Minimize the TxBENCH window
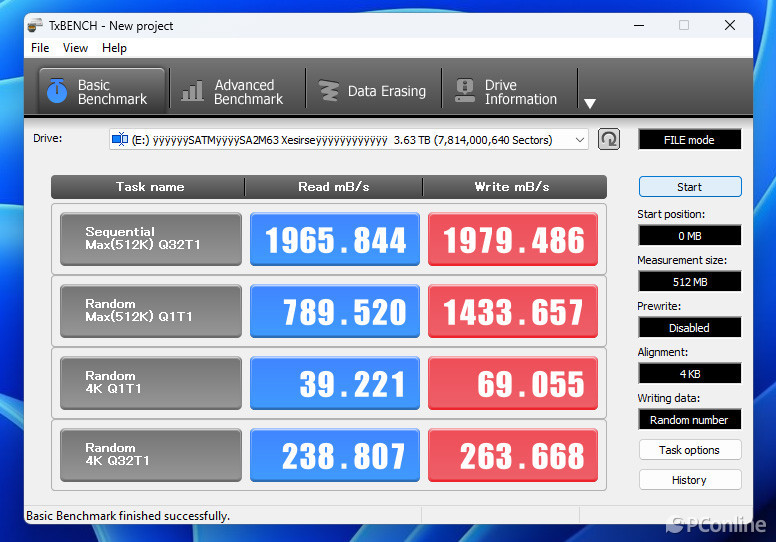Viewport: 776px width, 542px height. click(x=639, y=25)
